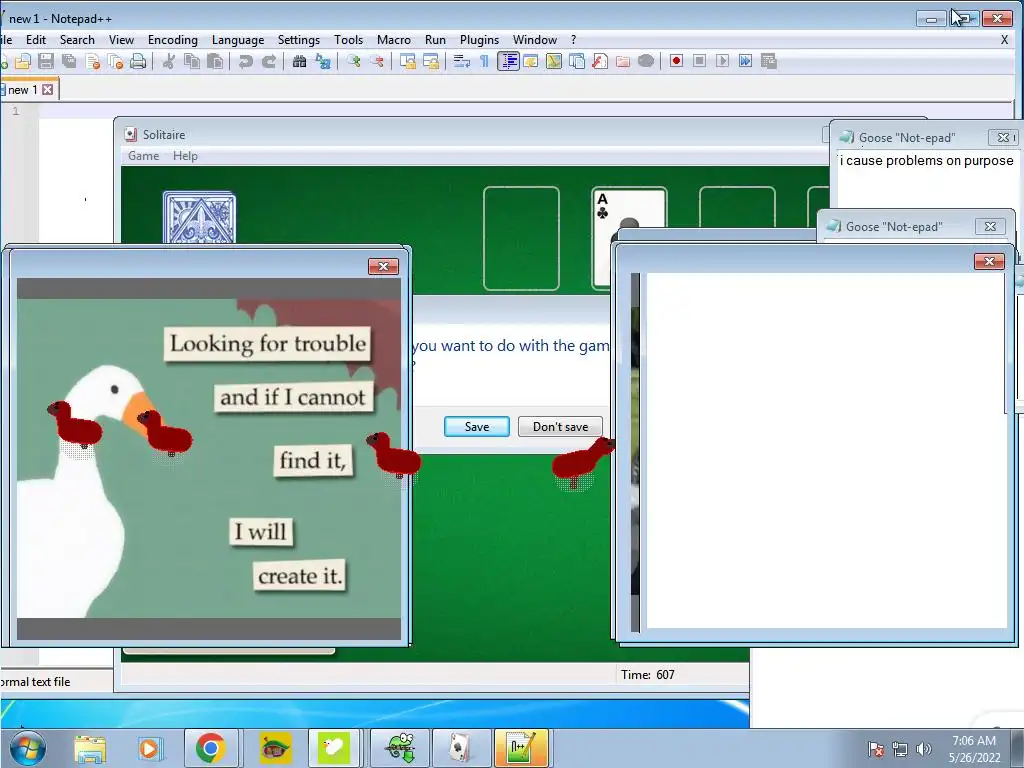
Task: Open Windows Explorer from the taskbar
Action: (x=90, y=748)
